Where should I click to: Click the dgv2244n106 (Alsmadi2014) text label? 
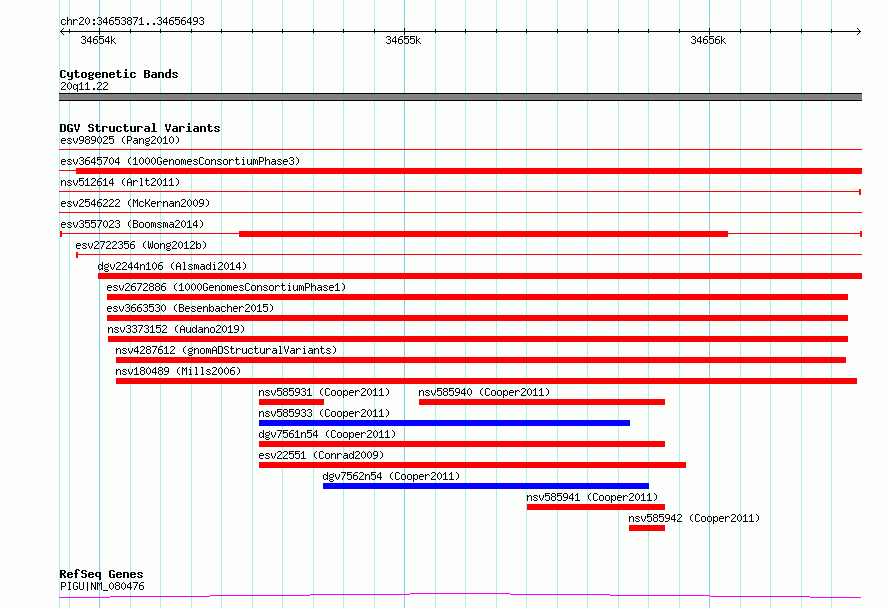(x=173, y=266)
